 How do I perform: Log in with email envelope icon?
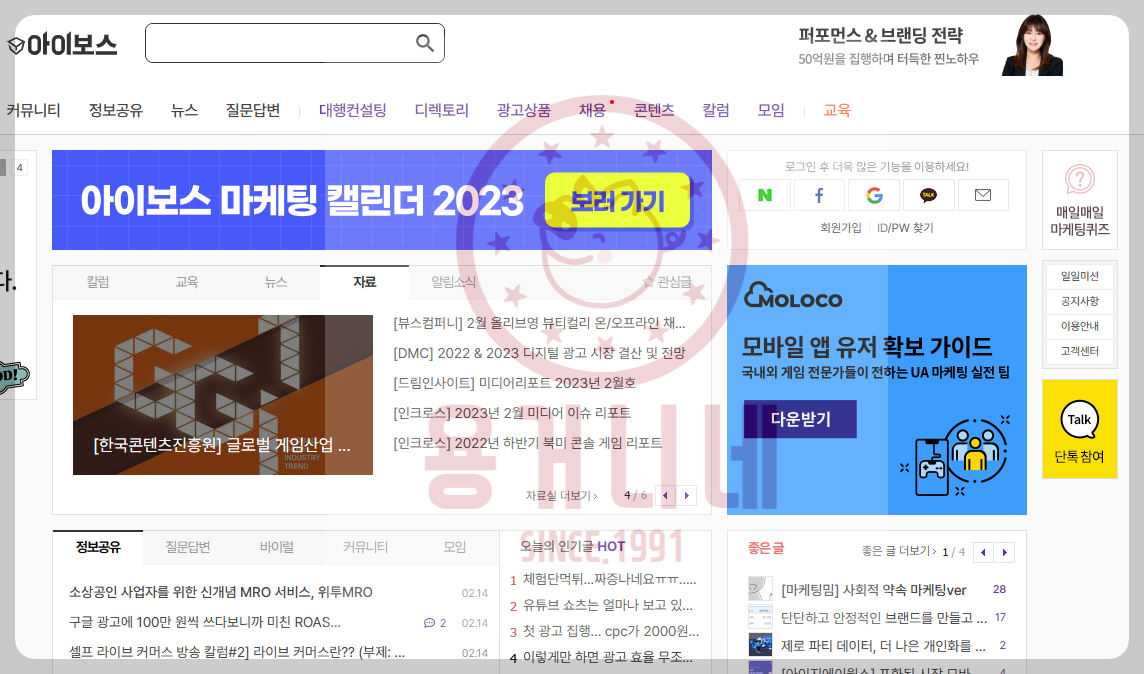[x=983, y=195]
